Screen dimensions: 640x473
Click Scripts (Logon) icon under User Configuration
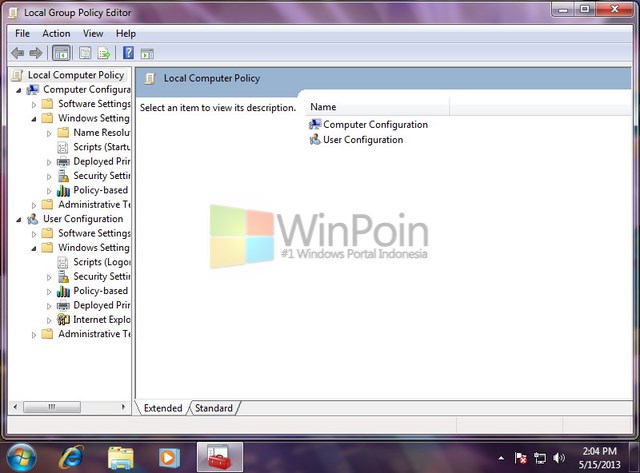tap(63, 262)
